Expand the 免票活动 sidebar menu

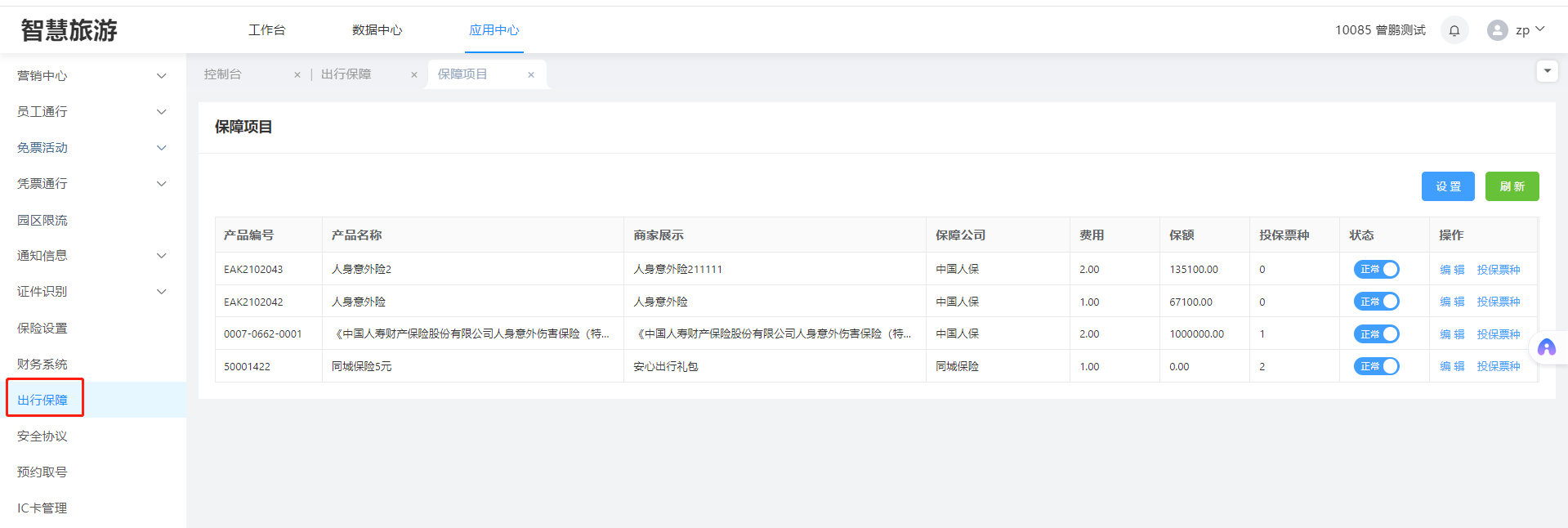[161, 148]
